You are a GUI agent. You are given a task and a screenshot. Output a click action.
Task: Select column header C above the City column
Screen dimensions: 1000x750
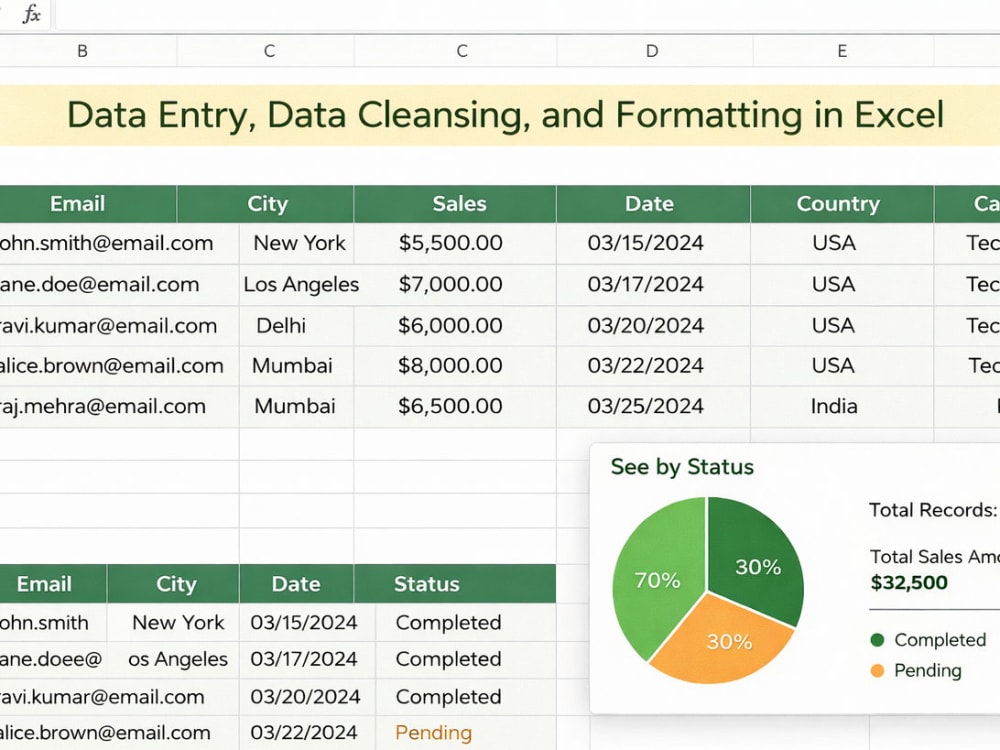click(x=269, y=51)
